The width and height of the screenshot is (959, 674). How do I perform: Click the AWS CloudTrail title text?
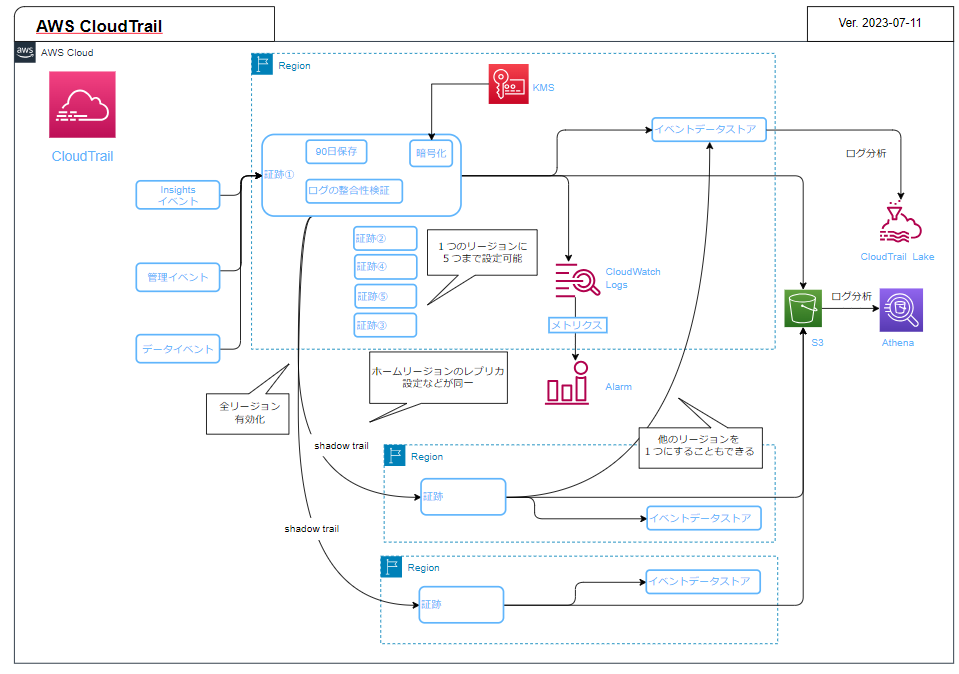(99, 26)
